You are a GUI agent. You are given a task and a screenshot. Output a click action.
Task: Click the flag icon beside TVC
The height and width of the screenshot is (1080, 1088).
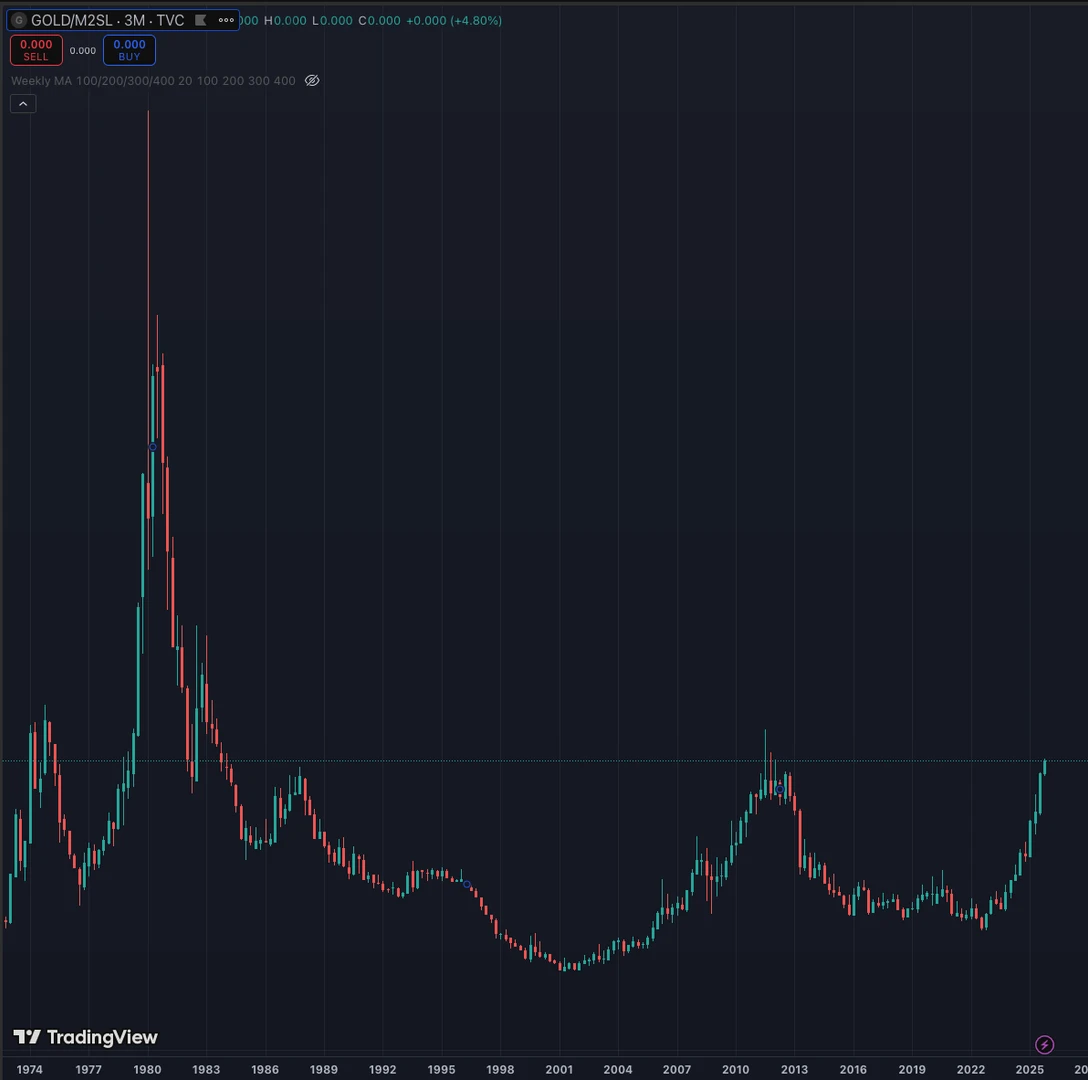(x=201, y=20)
